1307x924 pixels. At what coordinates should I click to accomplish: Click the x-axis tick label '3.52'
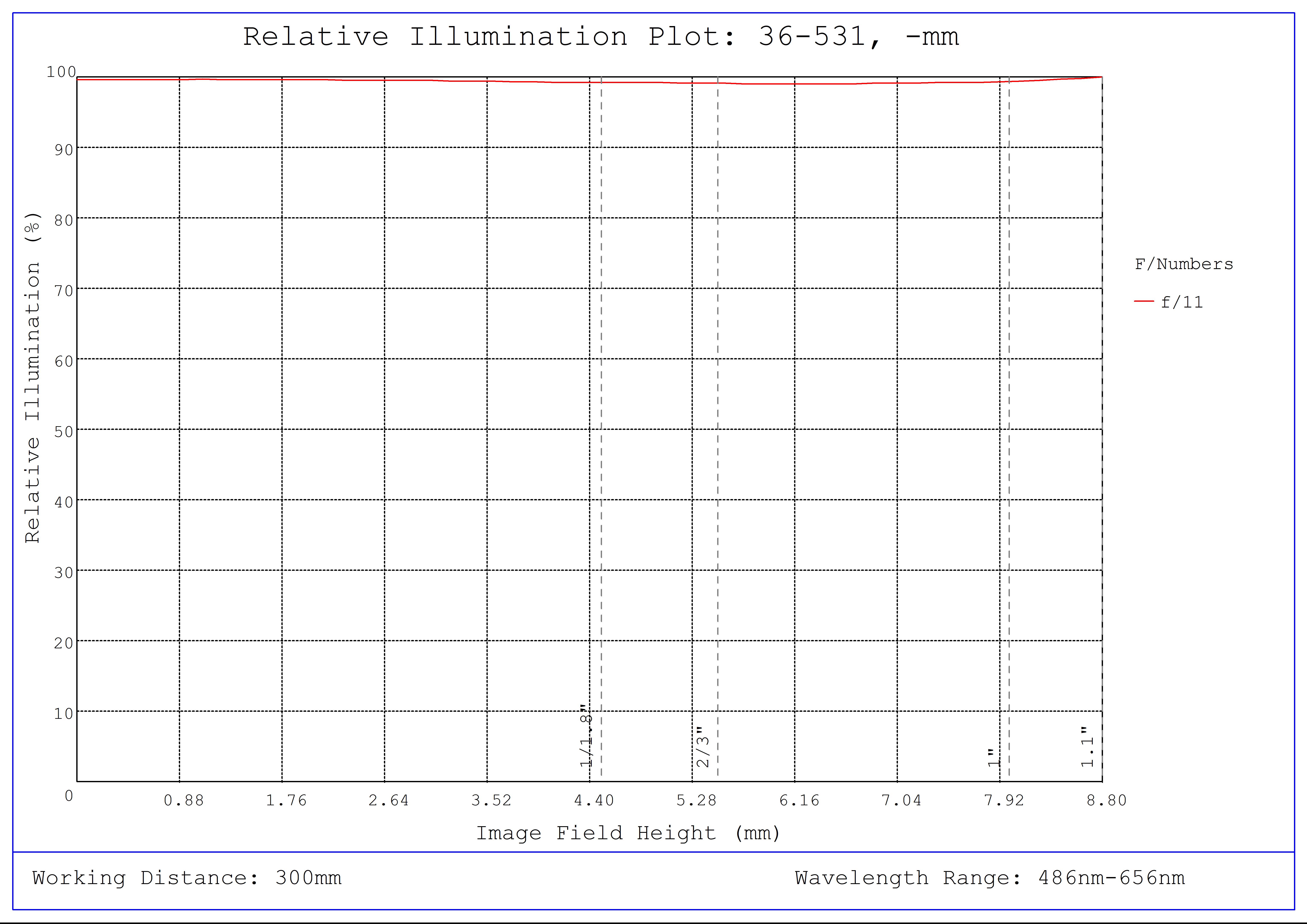(x=491, y=801)
